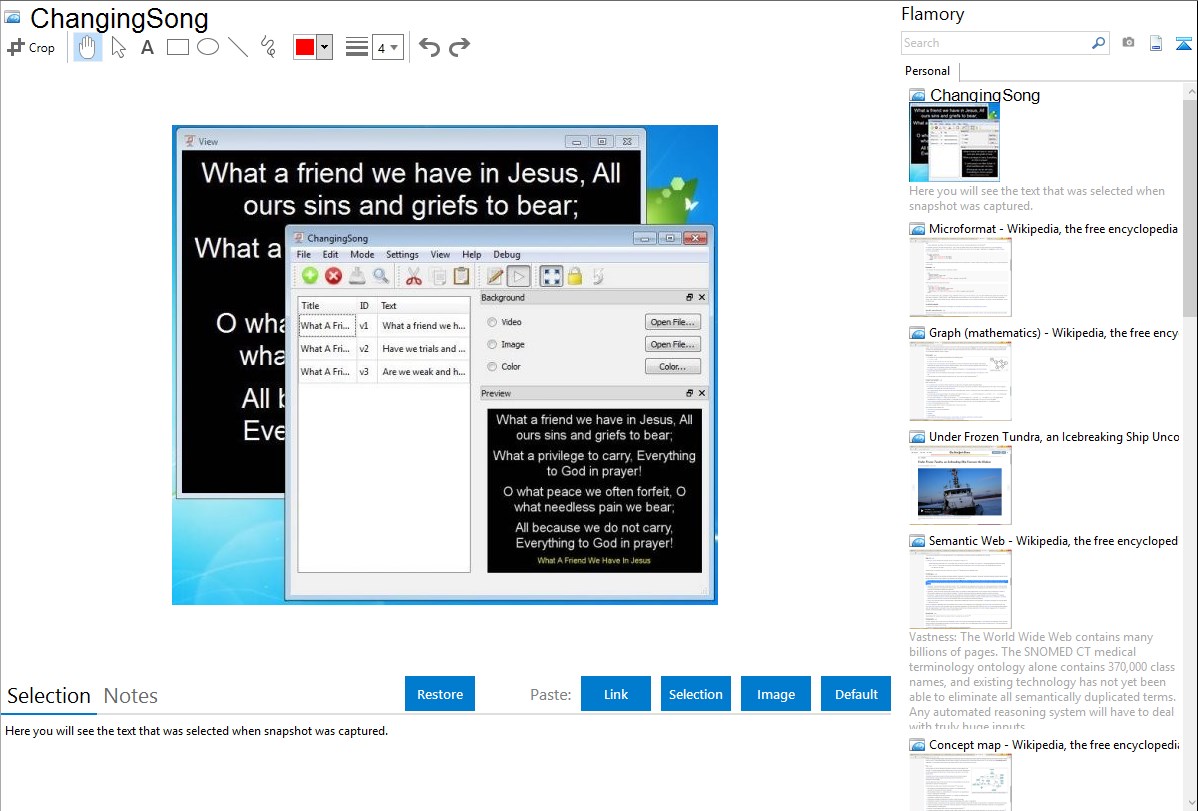Redo the last undone action
The height and width of the screenshot is (811, 1198).
[x=459, y=47]
